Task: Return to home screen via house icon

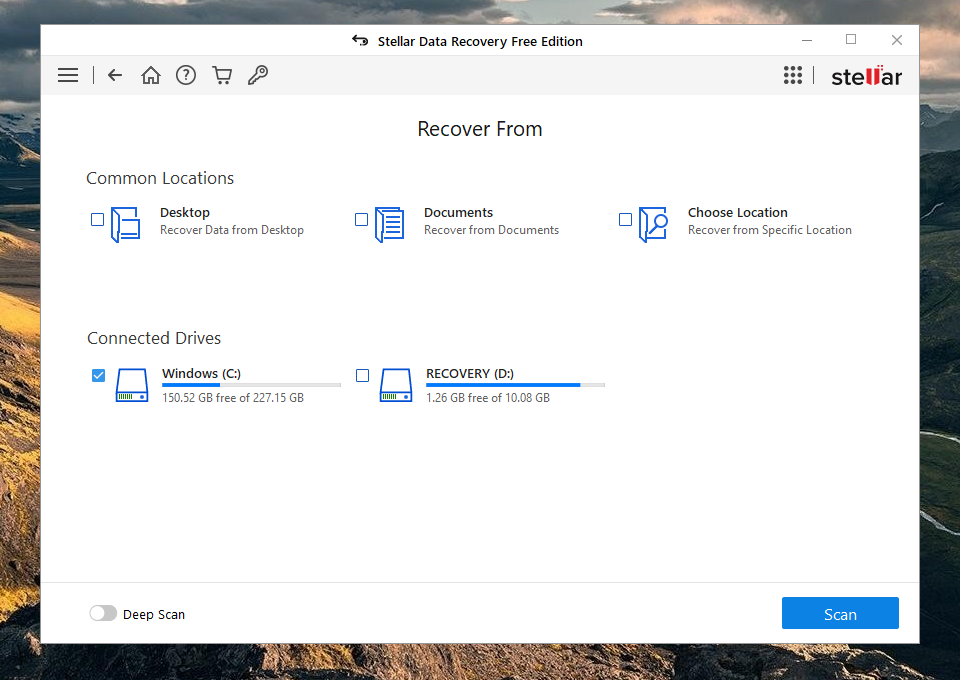Action: pos(151,75)
